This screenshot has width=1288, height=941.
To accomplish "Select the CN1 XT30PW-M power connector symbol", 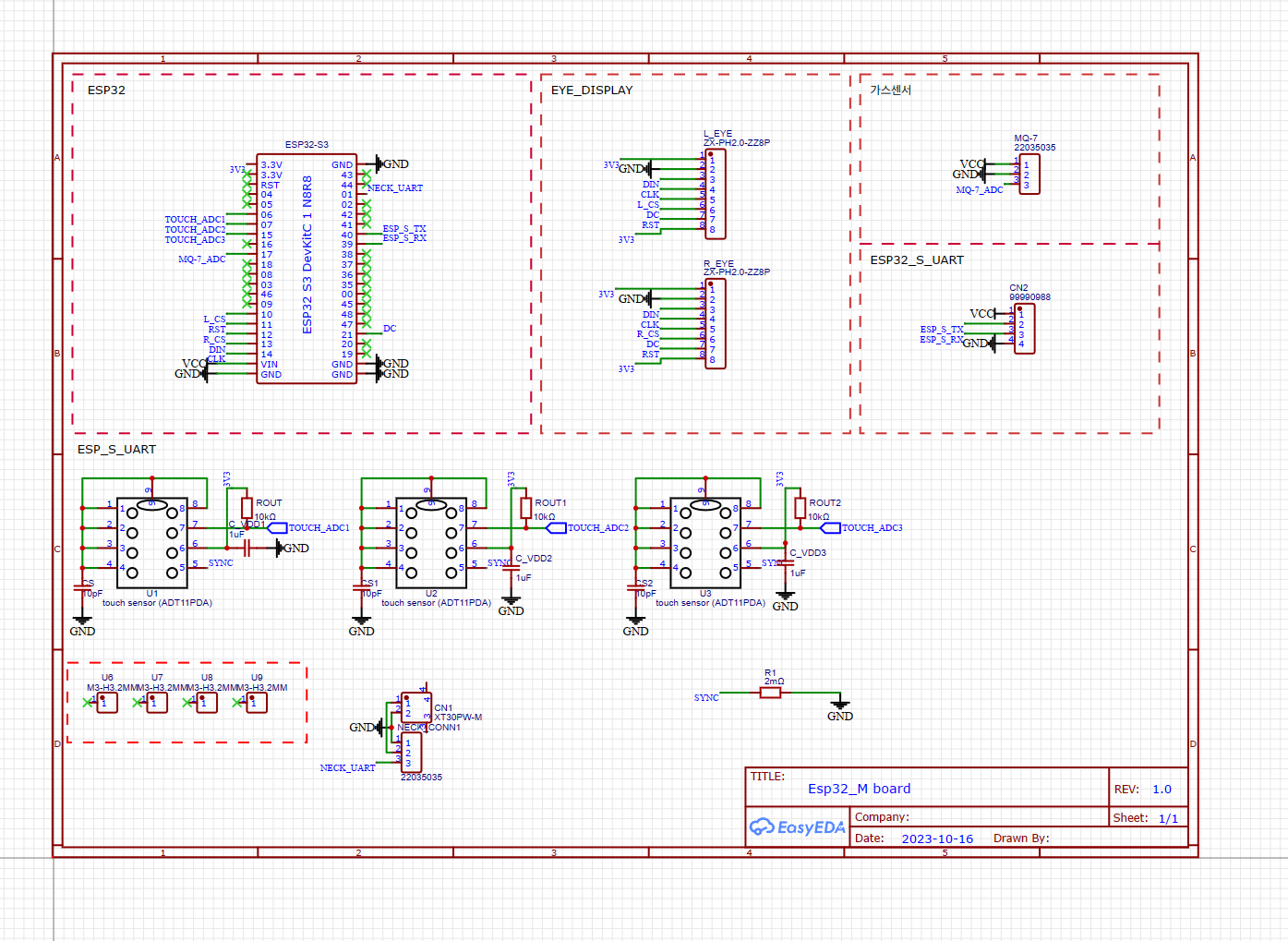I will (x=416, y=707).
